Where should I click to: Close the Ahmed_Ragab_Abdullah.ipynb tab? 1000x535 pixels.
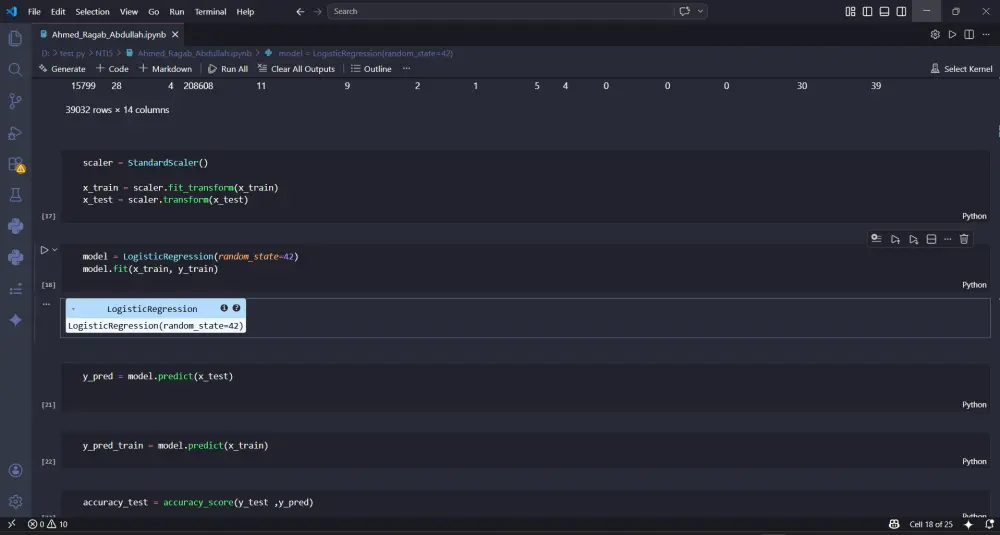175,34
